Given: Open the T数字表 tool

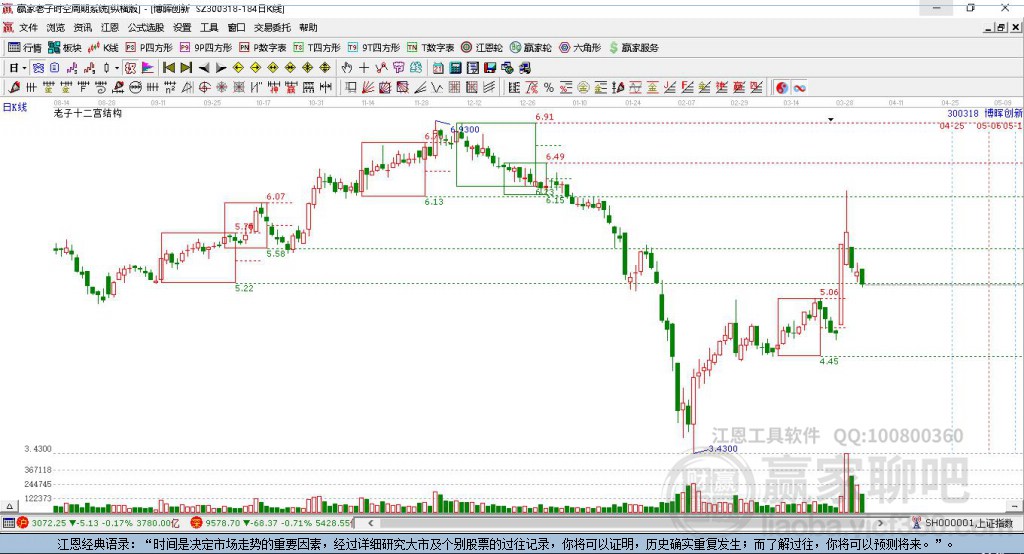Looking at the screenshot, I should (x=430, y=48).
